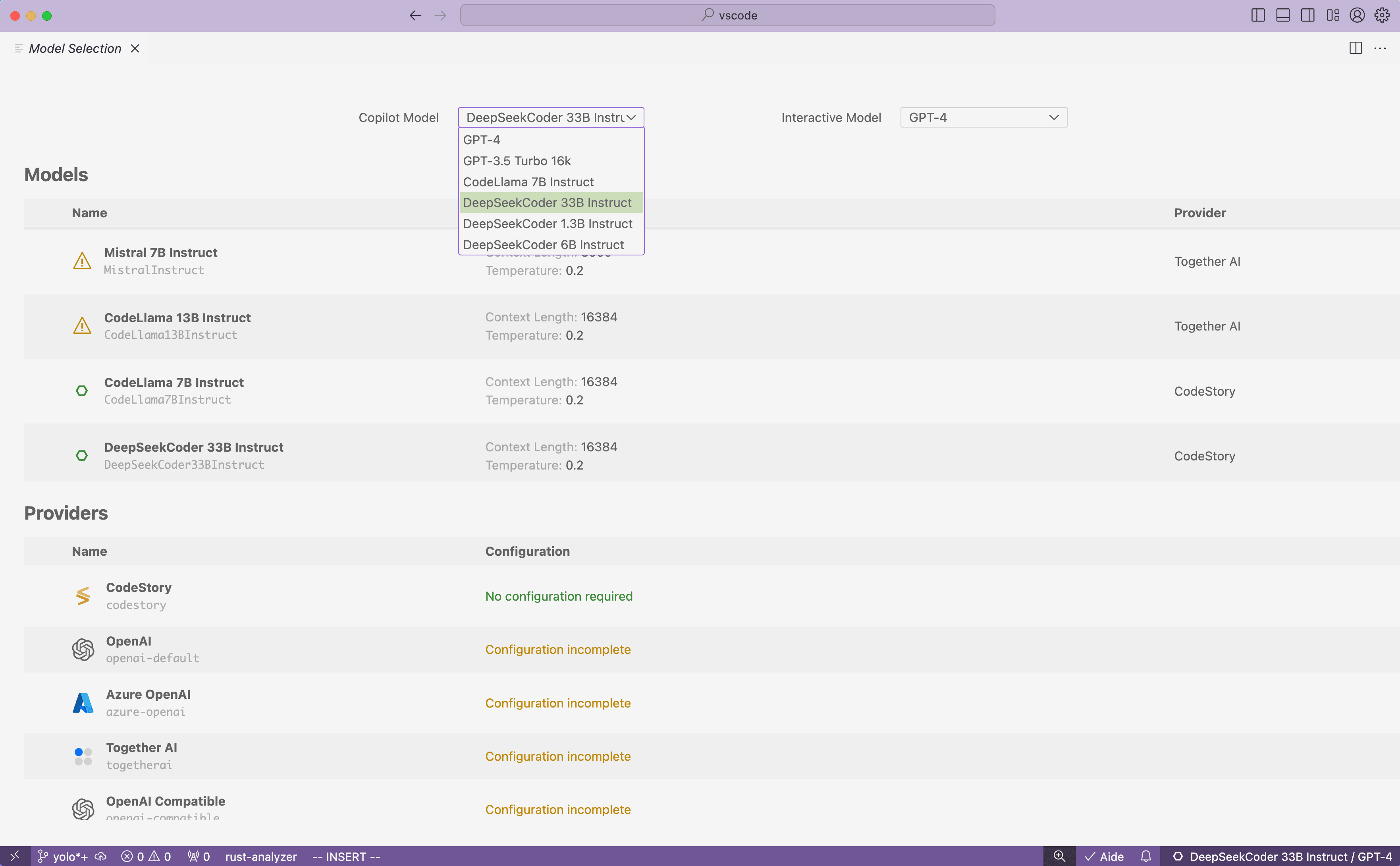1400x866 pixels.
Task: Click the vscode command center search box
Action: [727, 15]
